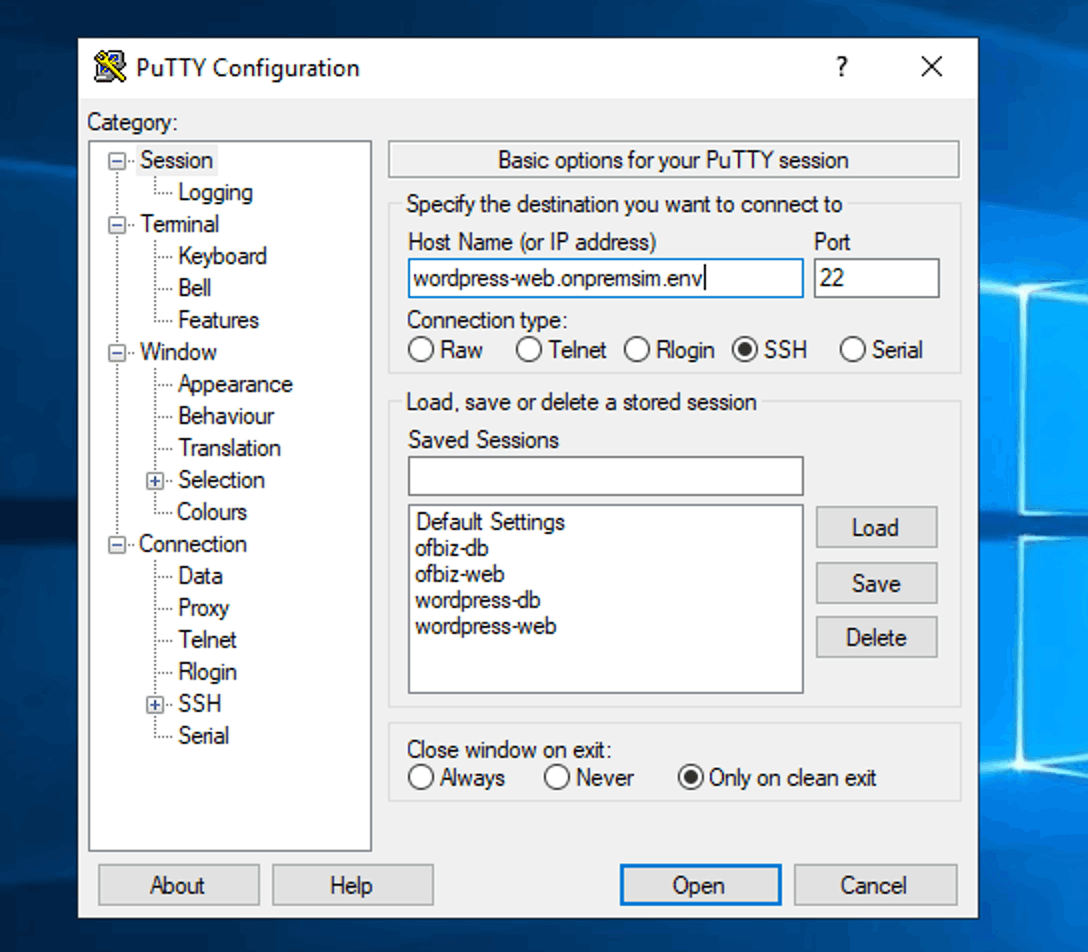Open the Keyboard settings category
1088x952 pixels.
point(222,256)
